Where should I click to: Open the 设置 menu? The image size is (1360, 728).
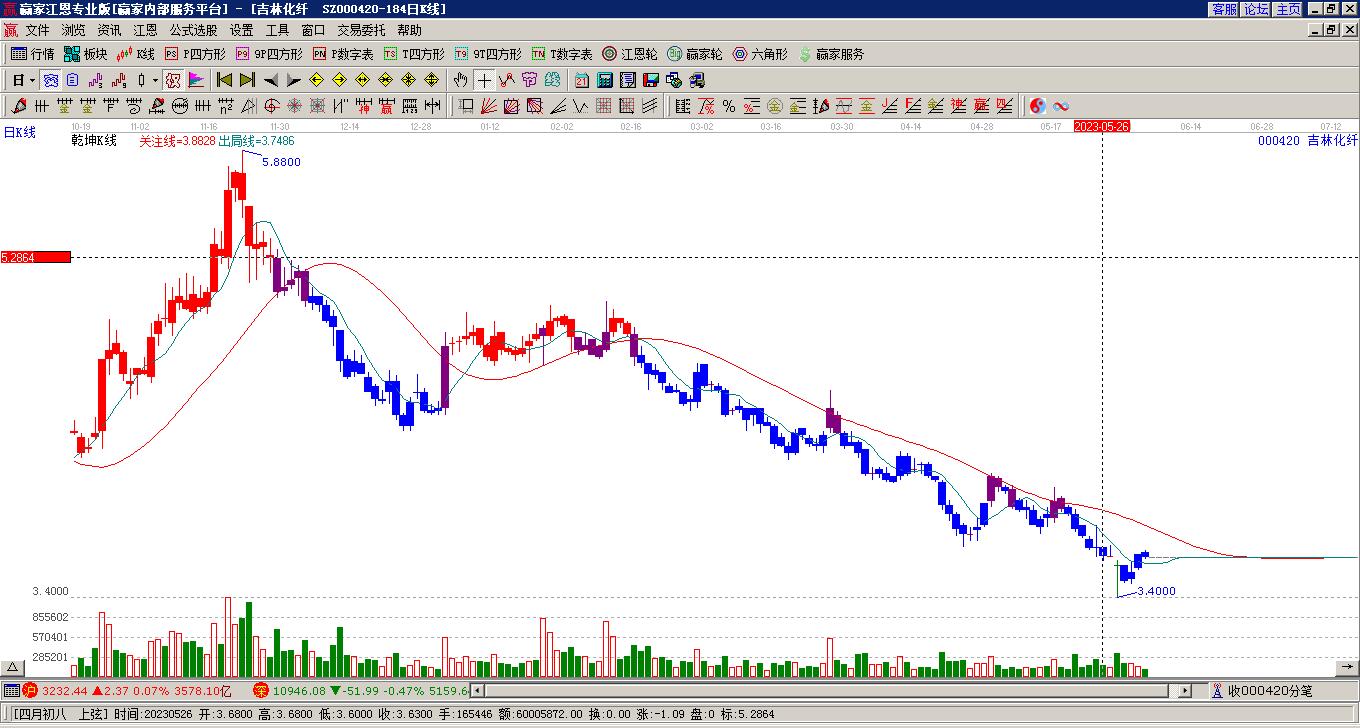coord(241,31)
